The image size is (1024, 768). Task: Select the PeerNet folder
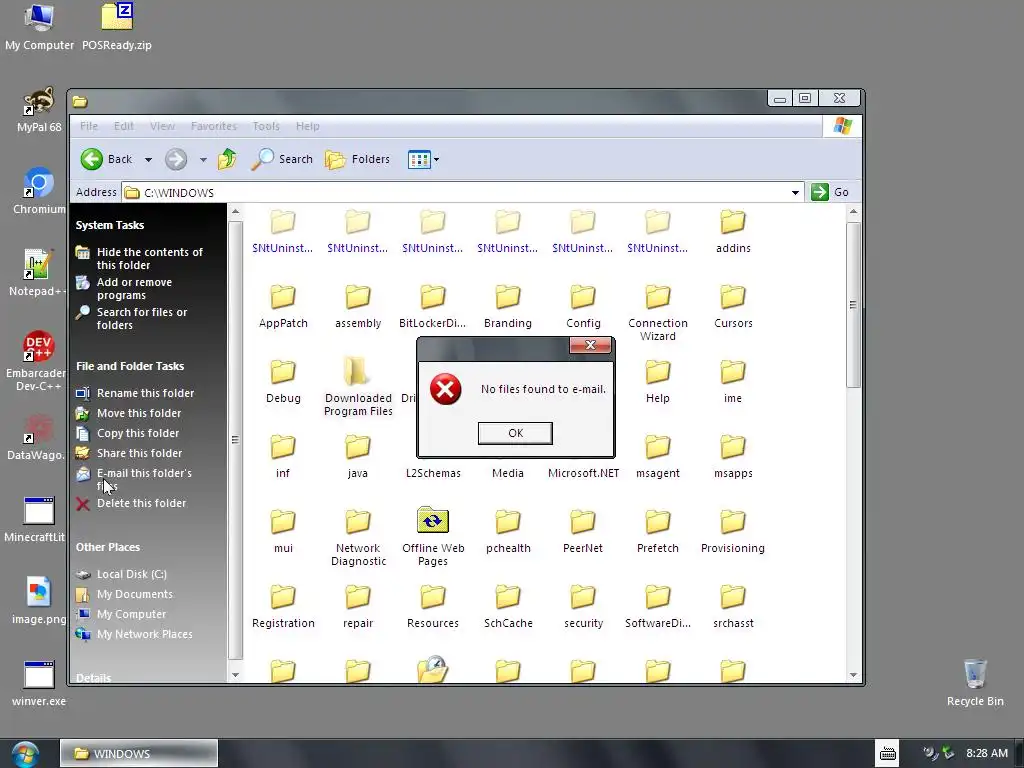click(x=583, y=532)
